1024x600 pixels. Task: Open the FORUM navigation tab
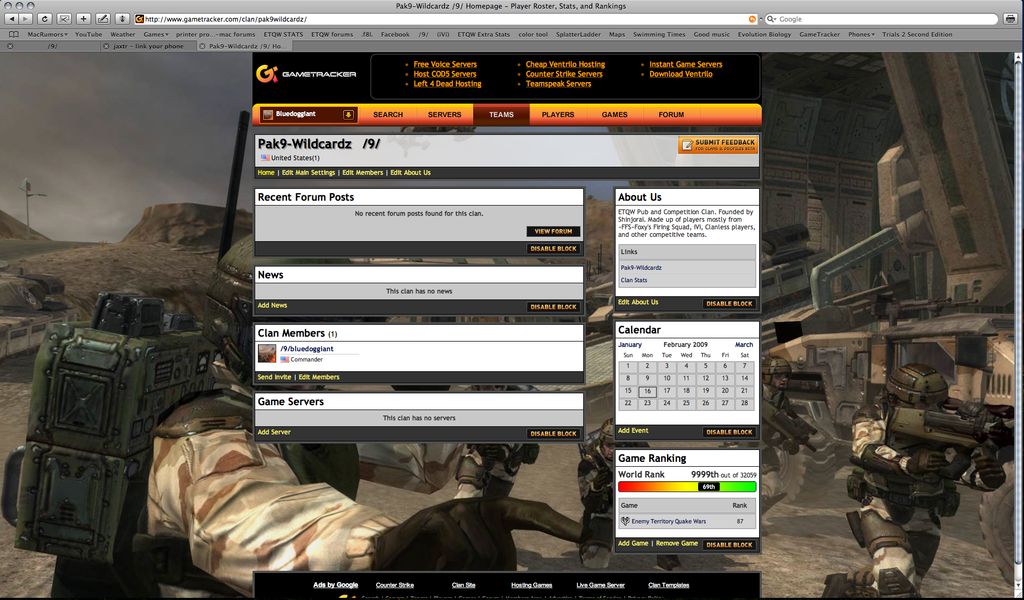pyautogui.click(x=671, y=114)
